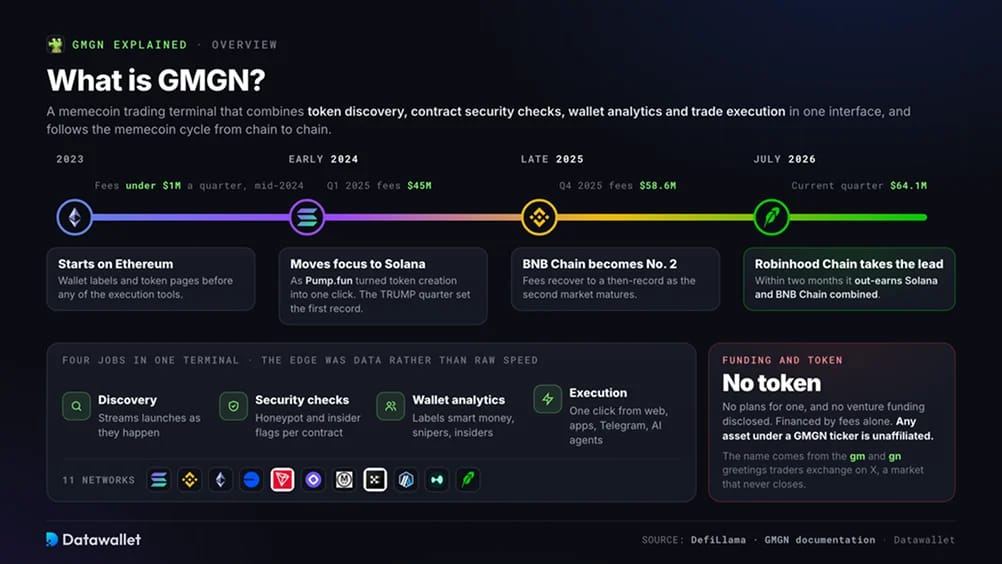The width and height of the screenshot is (1002, 564).
Task: Click the 'LATE 2025' timeline date label
Action: [552, 159]
